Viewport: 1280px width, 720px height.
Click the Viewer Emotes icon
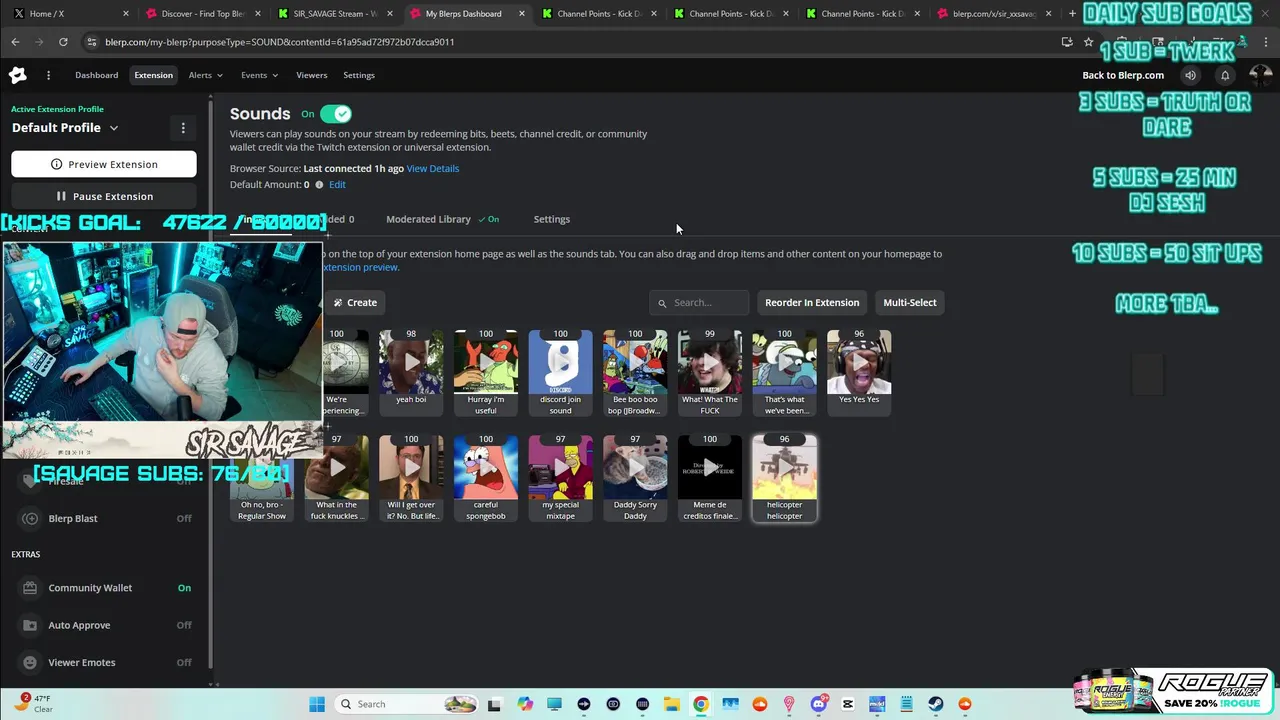pos(30,662)
